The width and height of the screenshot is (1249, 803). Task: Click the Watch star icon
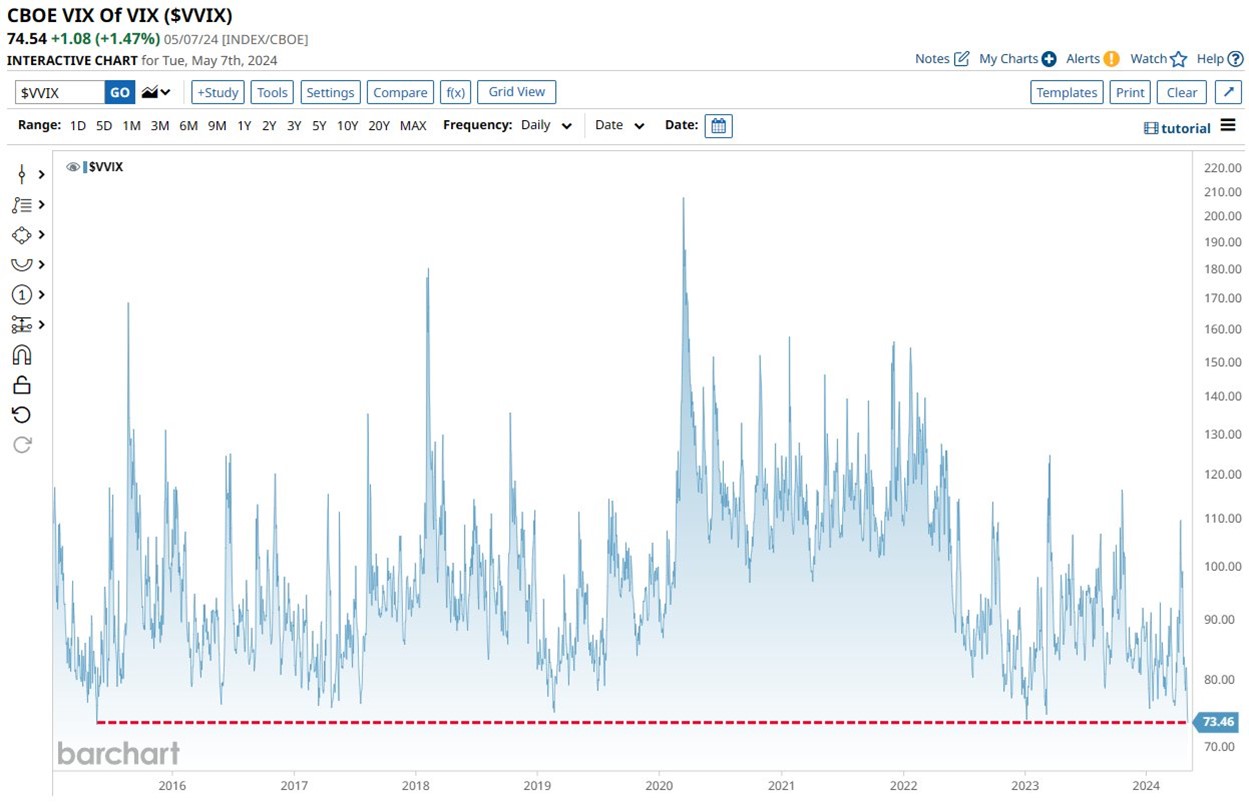pos(1179,59)
